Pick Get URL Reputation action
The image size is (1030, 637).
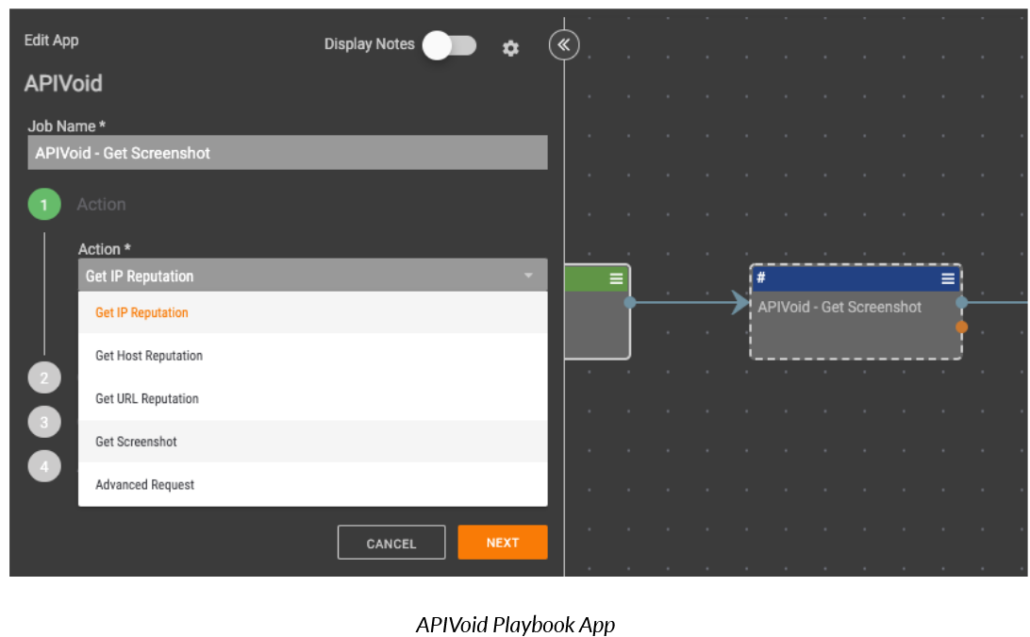(x=313, y=399)
